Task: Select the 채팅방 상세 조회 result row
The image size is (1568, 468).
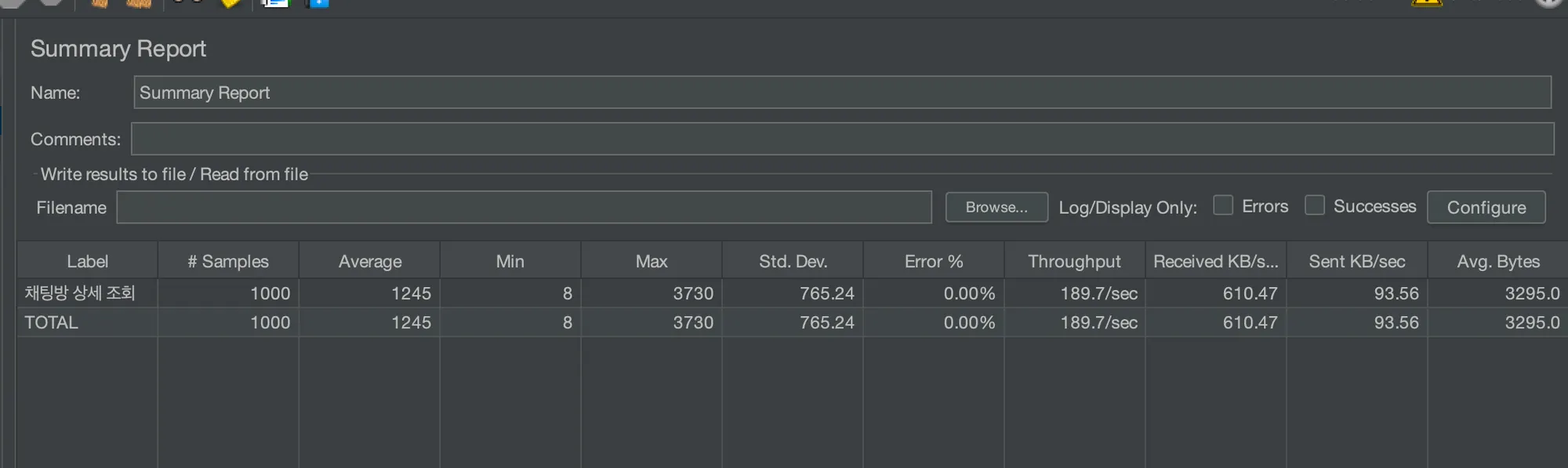Action: (x=80, y=293)
